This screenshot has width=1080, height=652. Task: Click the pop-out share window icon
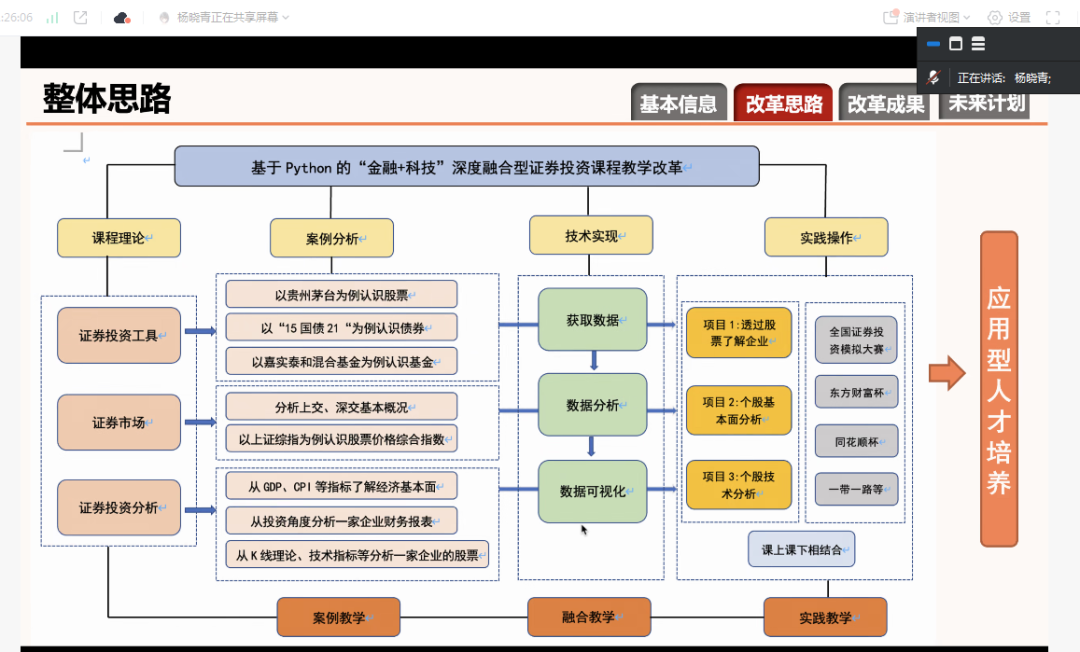(x=81, y=17)
